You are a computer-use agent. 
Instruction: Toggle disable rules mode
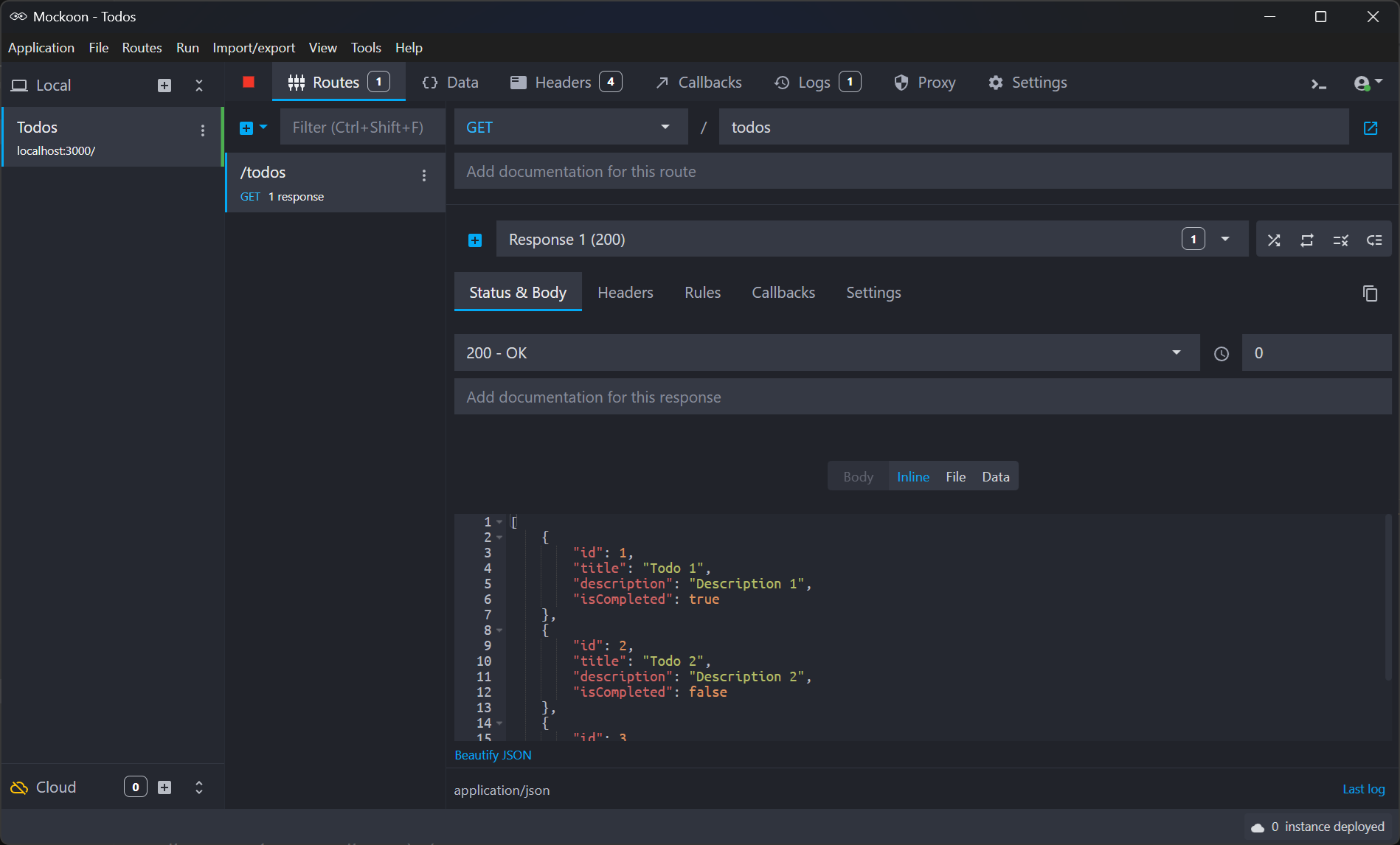1341,240
